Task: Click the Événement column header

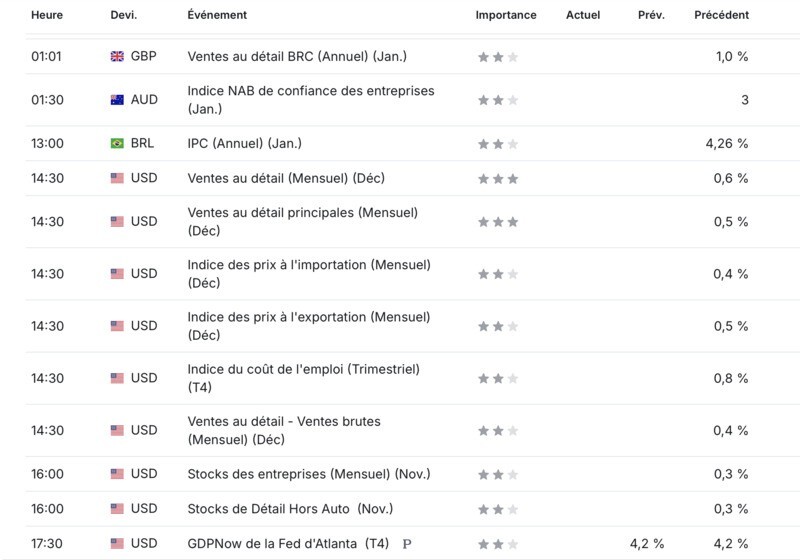Action: [217, 15]
